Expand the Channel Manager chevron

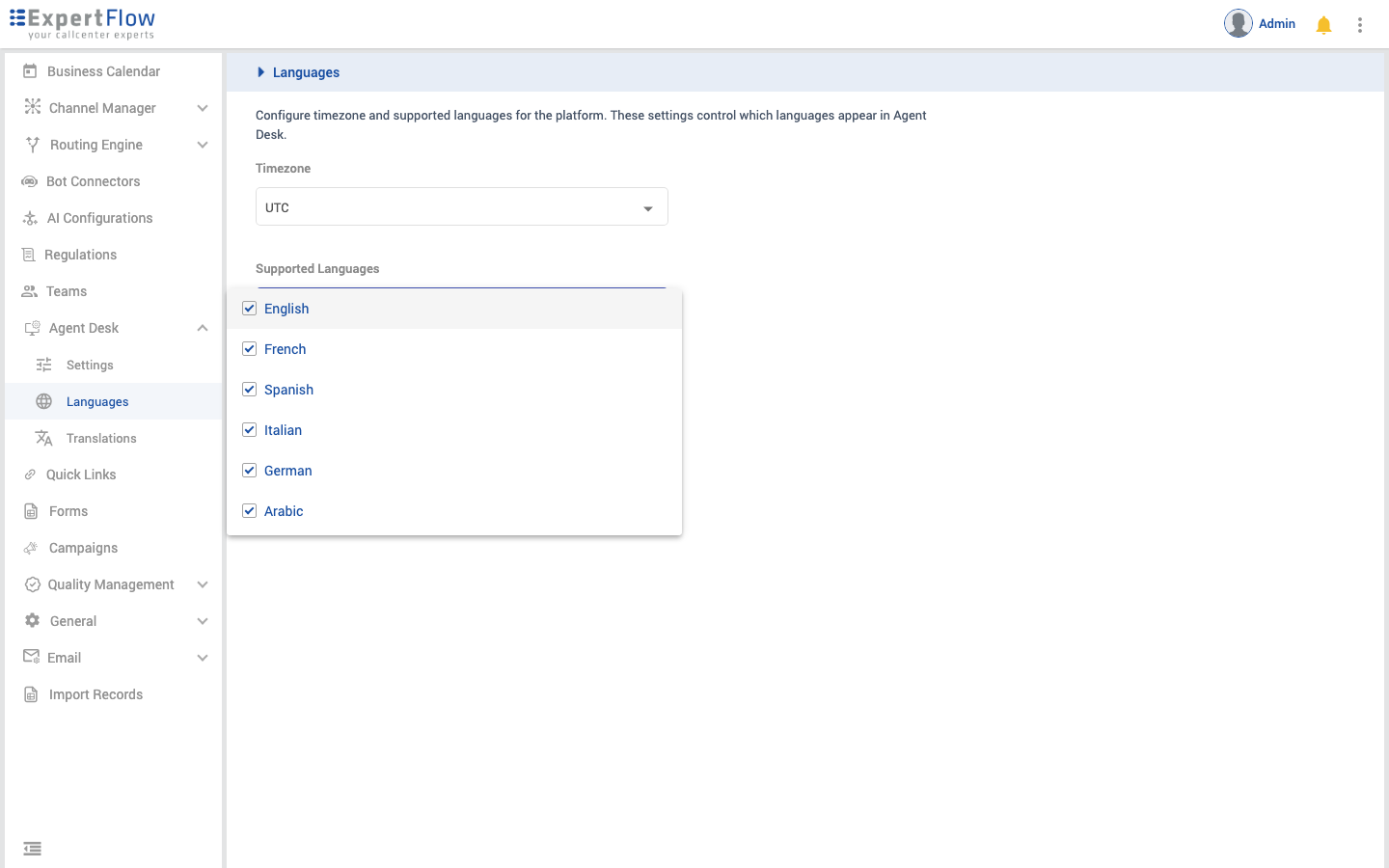pos(203,108)
